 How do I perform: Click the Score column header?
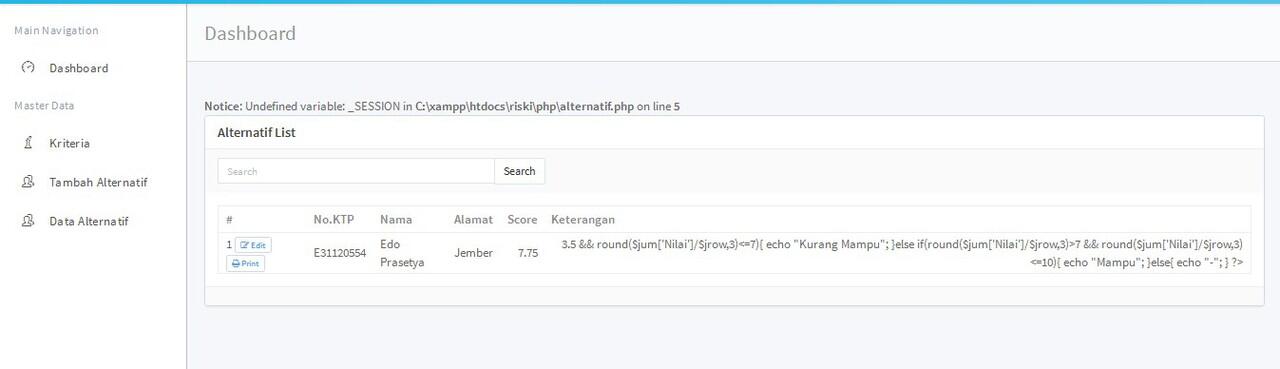click(x=522, y=219)
